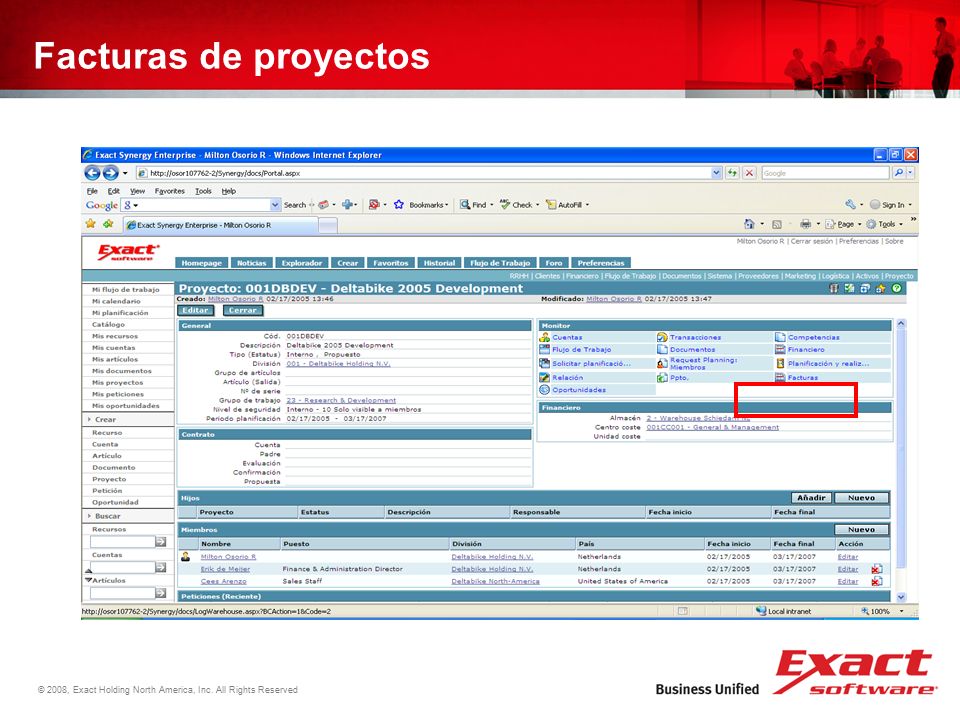Viewport: 960px width, 720px height.
Task: Open the Facturas link in Monitor
Action: coord(803,378)
